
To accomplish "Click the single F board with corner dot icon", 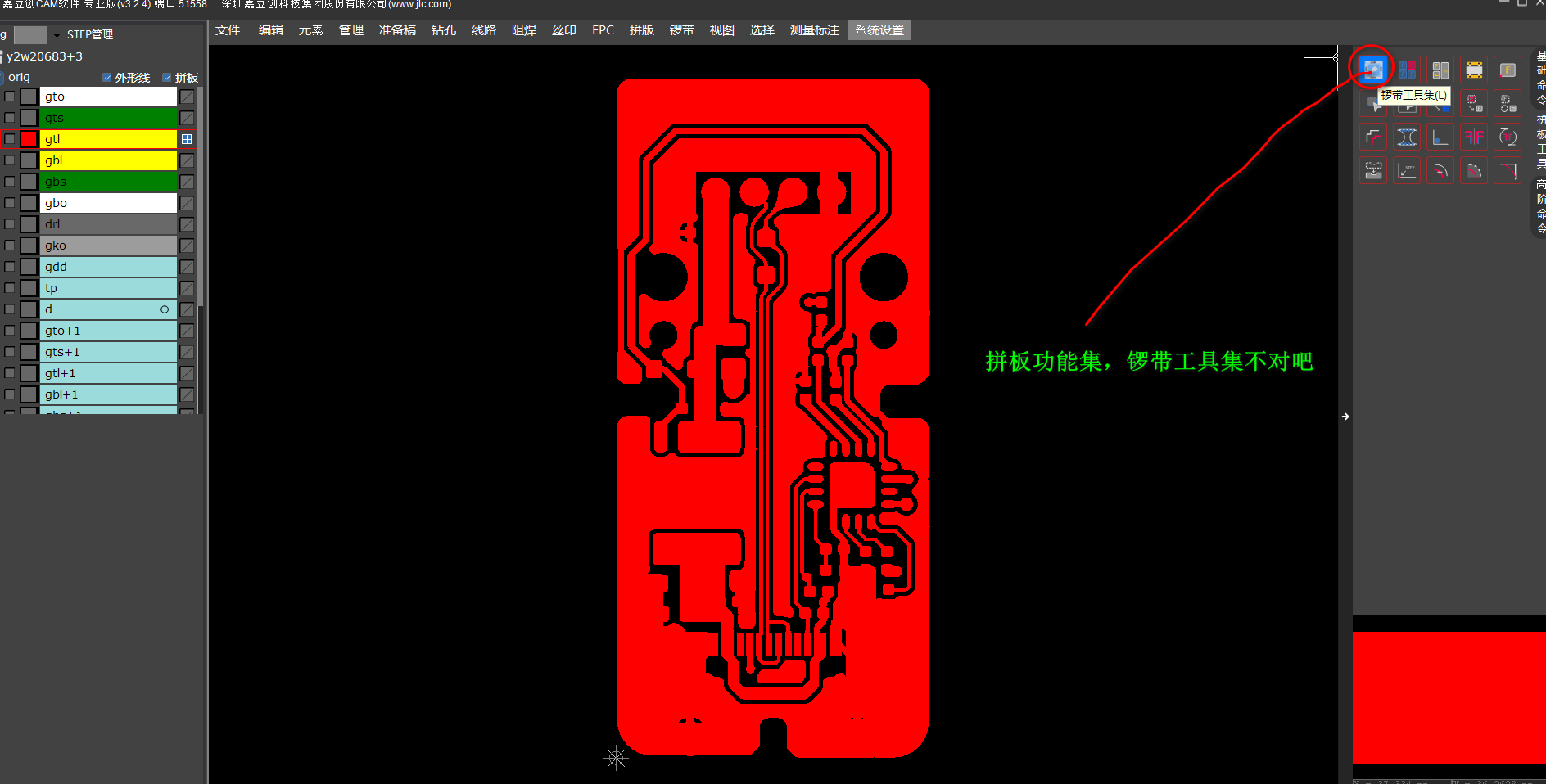I will point(1508,70).
